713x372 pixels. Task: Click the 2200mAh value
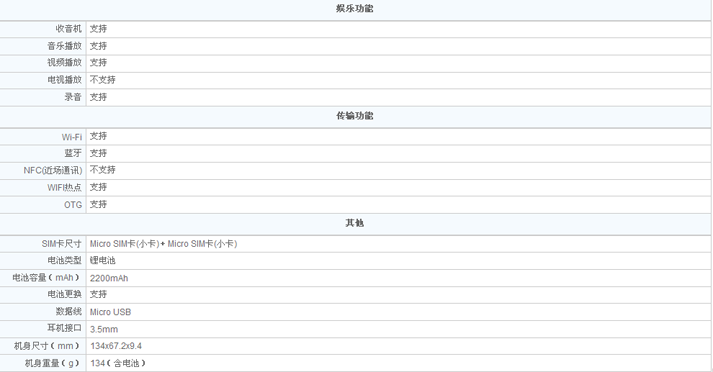coord(109,278)
